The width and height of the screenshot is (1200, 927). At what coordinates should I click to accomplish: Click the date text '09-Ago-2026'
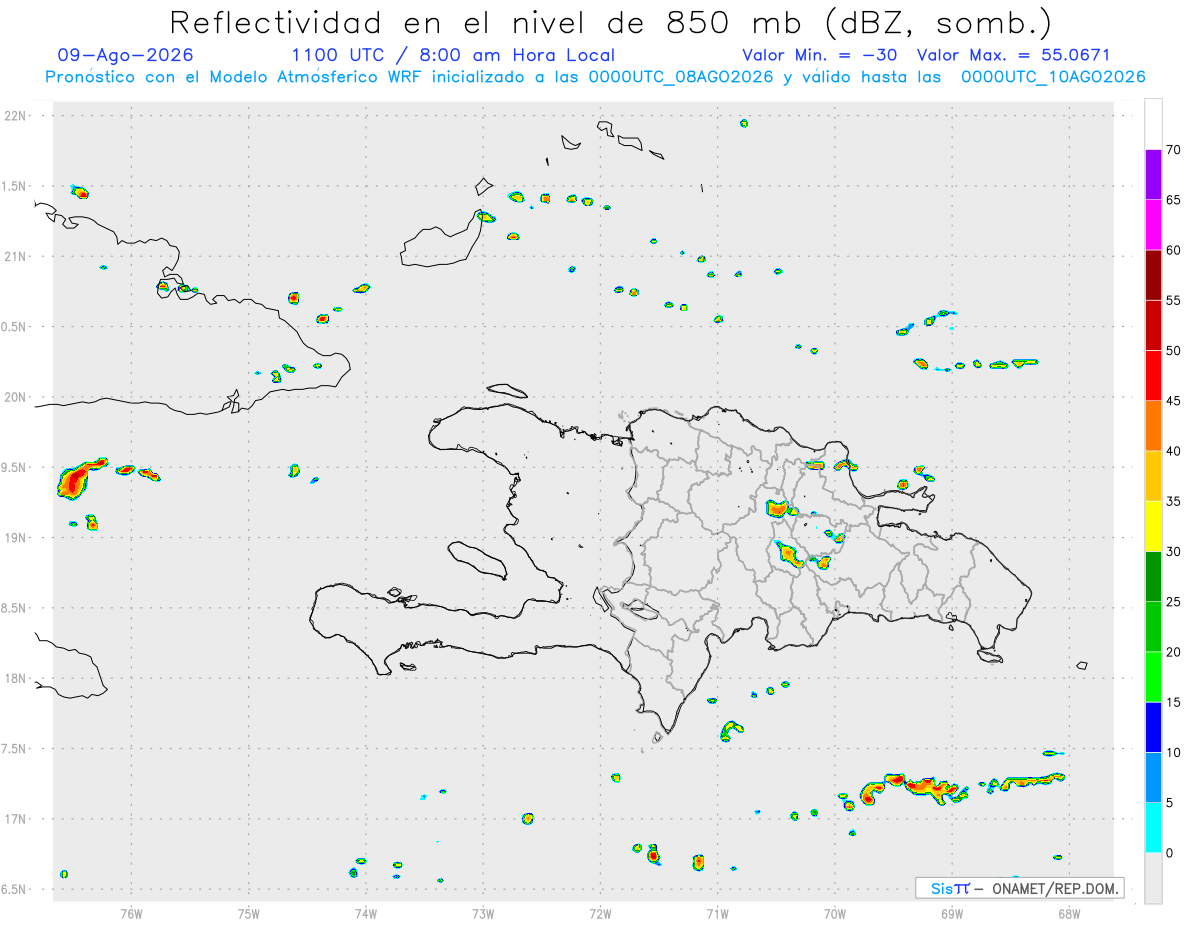126,55
